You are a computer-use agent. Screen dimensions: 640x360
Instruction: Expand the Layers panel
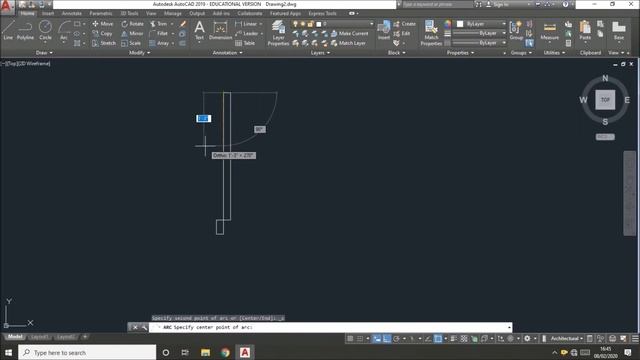[320, 53]
